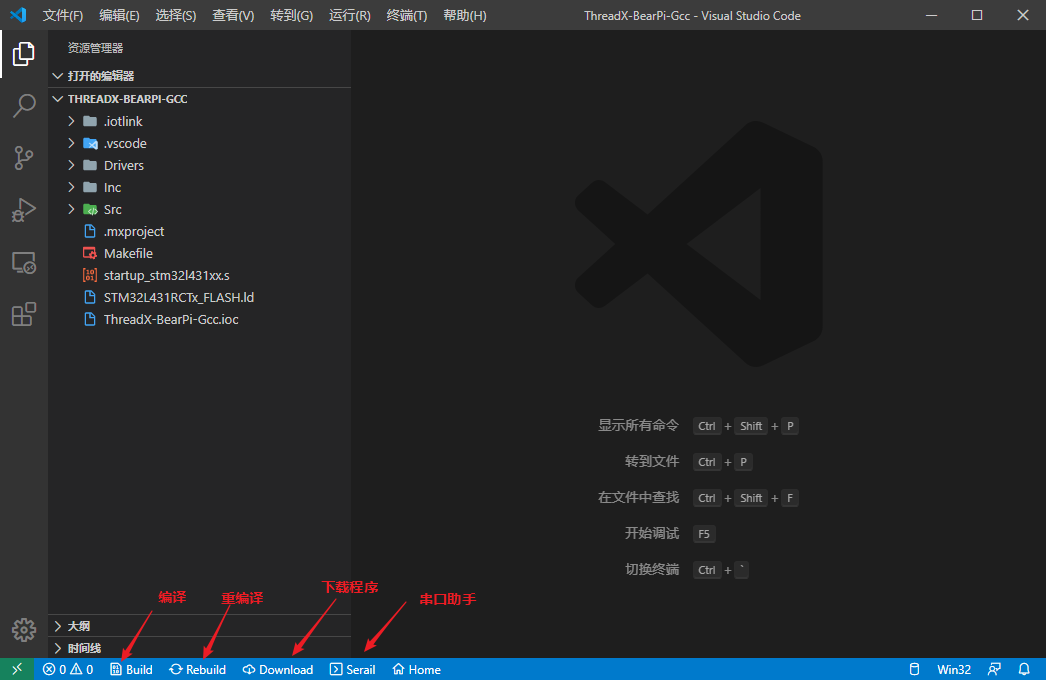1046x680 pixels.
Task: Select the Inc folder row
Action: (199, 187)
